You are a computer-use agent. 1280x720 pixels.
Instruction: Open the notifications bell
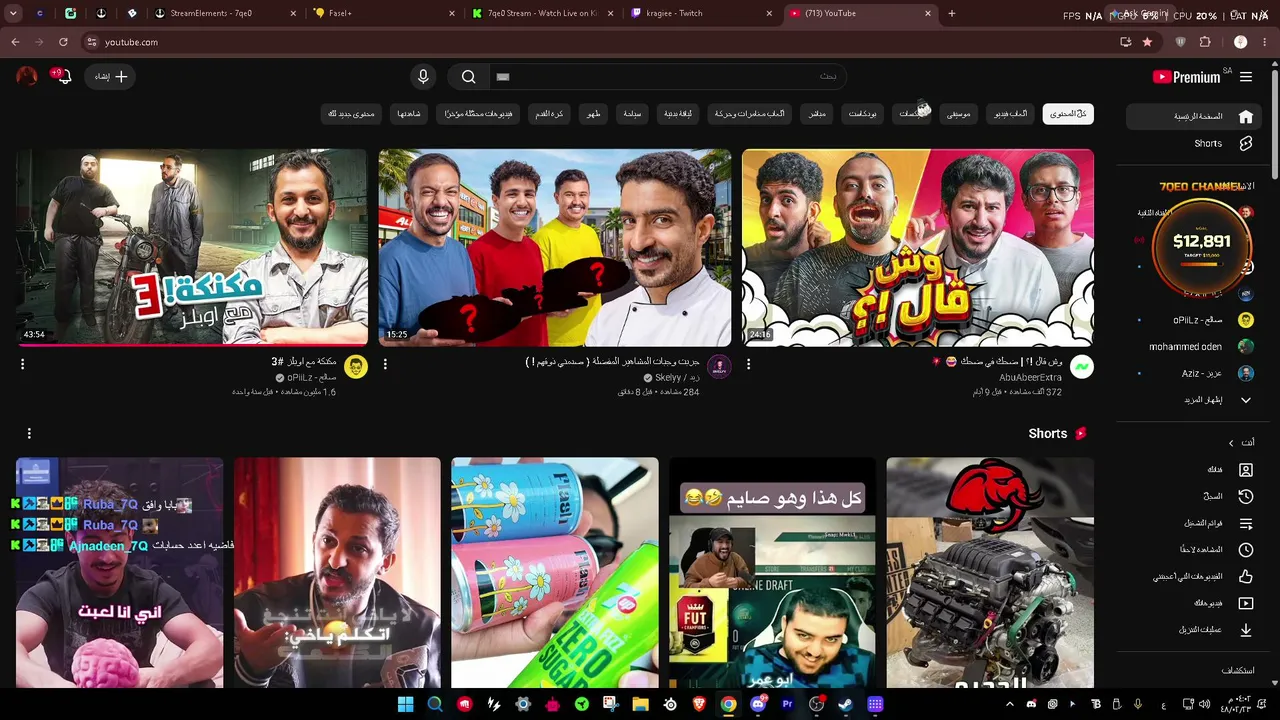pos(65,77)
